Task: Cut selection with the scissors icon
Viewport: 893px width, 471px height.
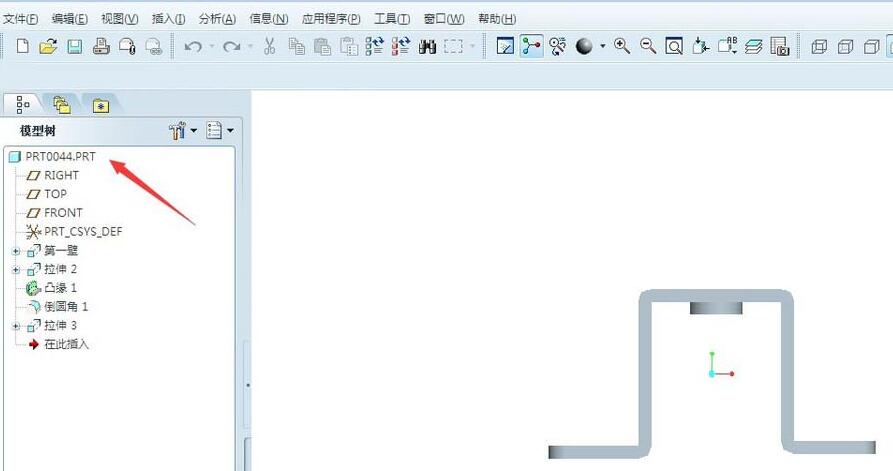Action: tap(269, 46)
